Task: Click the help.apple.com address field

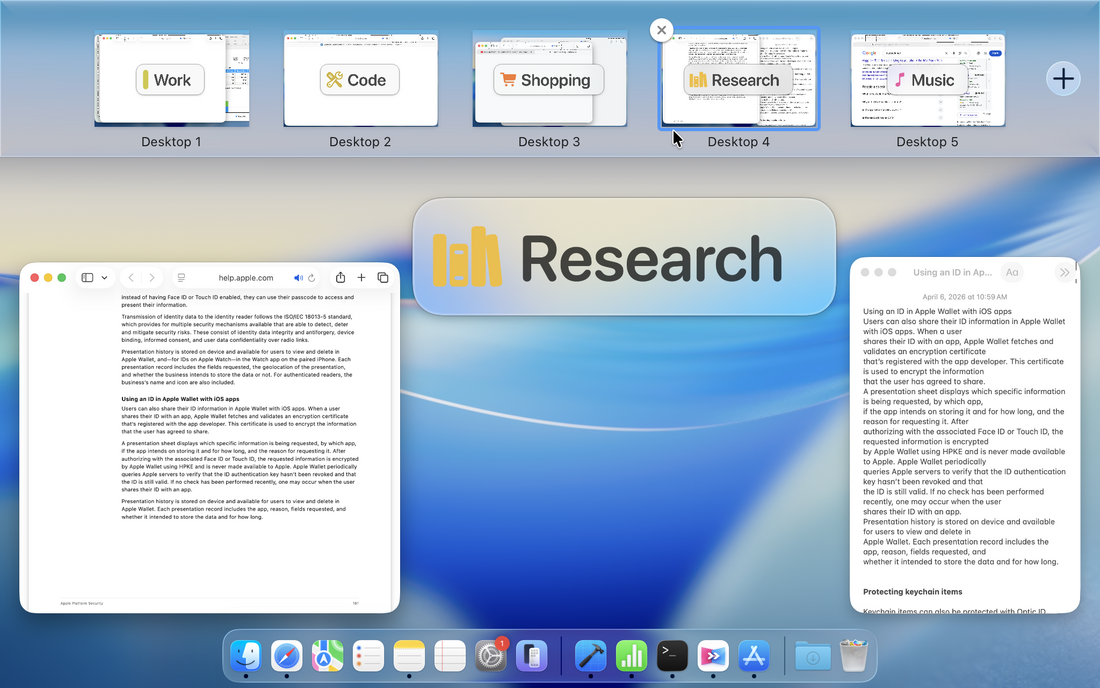Action: tap(245, 277)
